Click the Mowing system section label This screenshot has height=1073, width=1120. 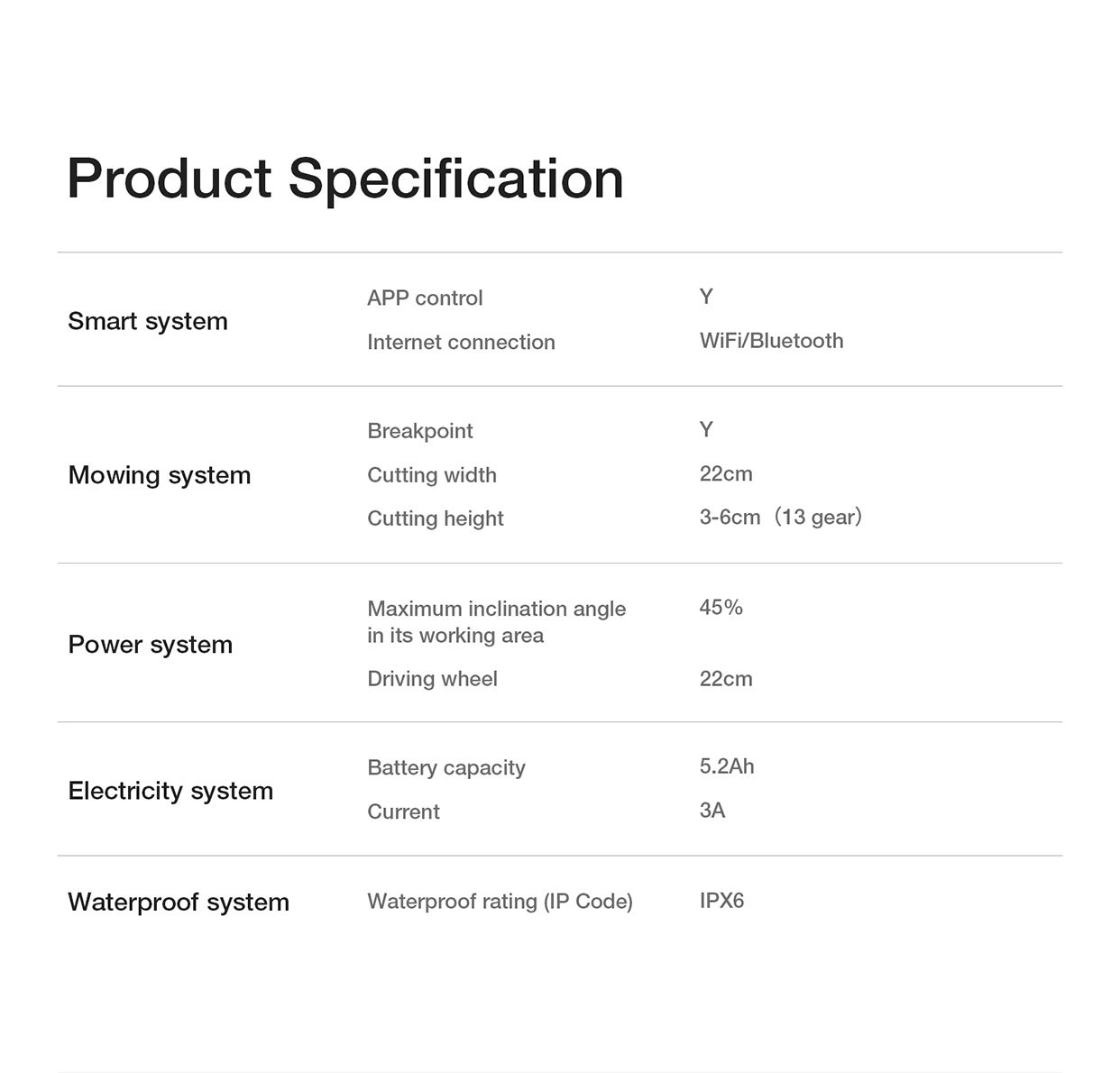click(160, 475)
